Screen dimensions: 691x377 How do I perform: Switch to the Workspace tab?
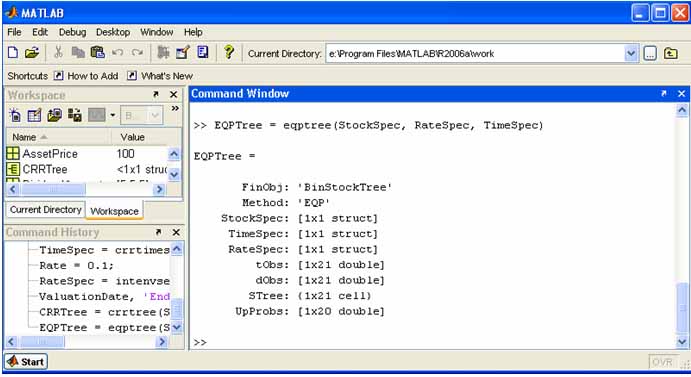click(x=115, y=211)
